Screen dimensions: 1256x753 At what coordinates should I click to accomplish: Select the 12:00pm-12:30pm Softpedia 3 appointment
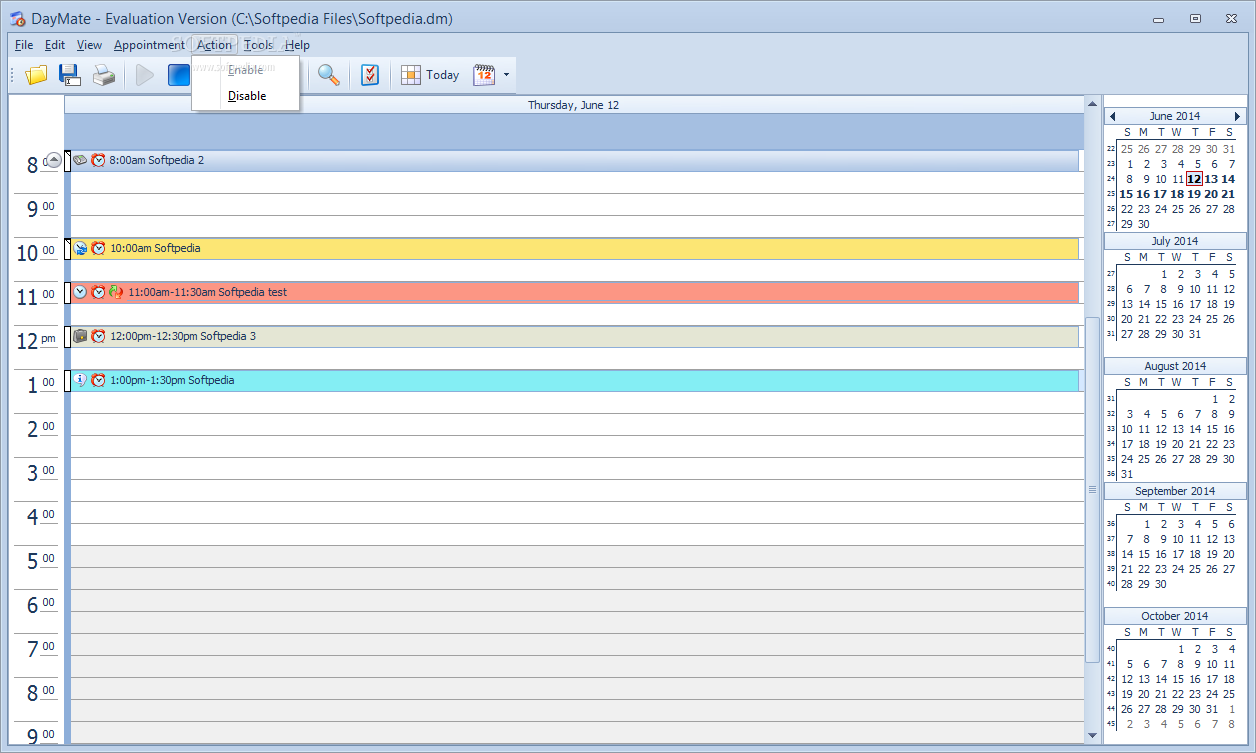(x=575, y=336)
